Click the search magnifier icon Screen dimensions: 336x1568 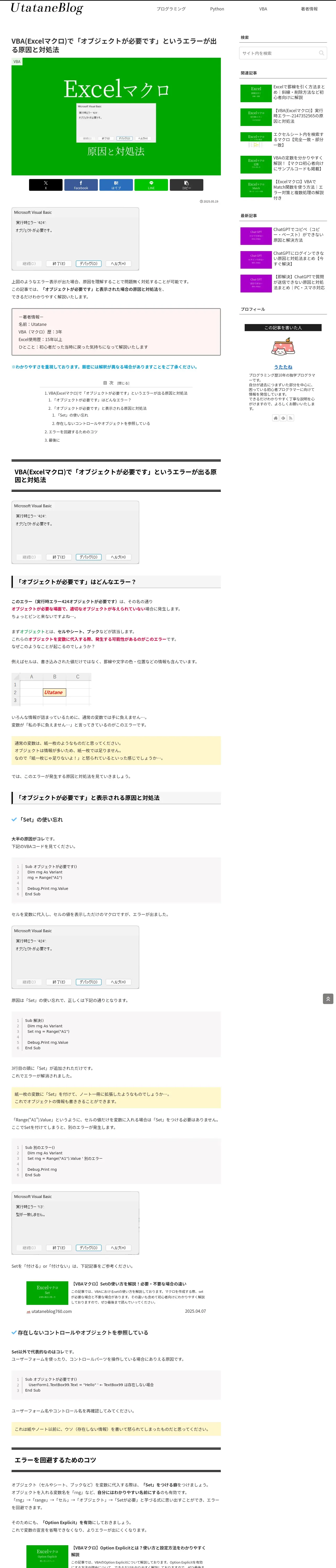point(321,53)
